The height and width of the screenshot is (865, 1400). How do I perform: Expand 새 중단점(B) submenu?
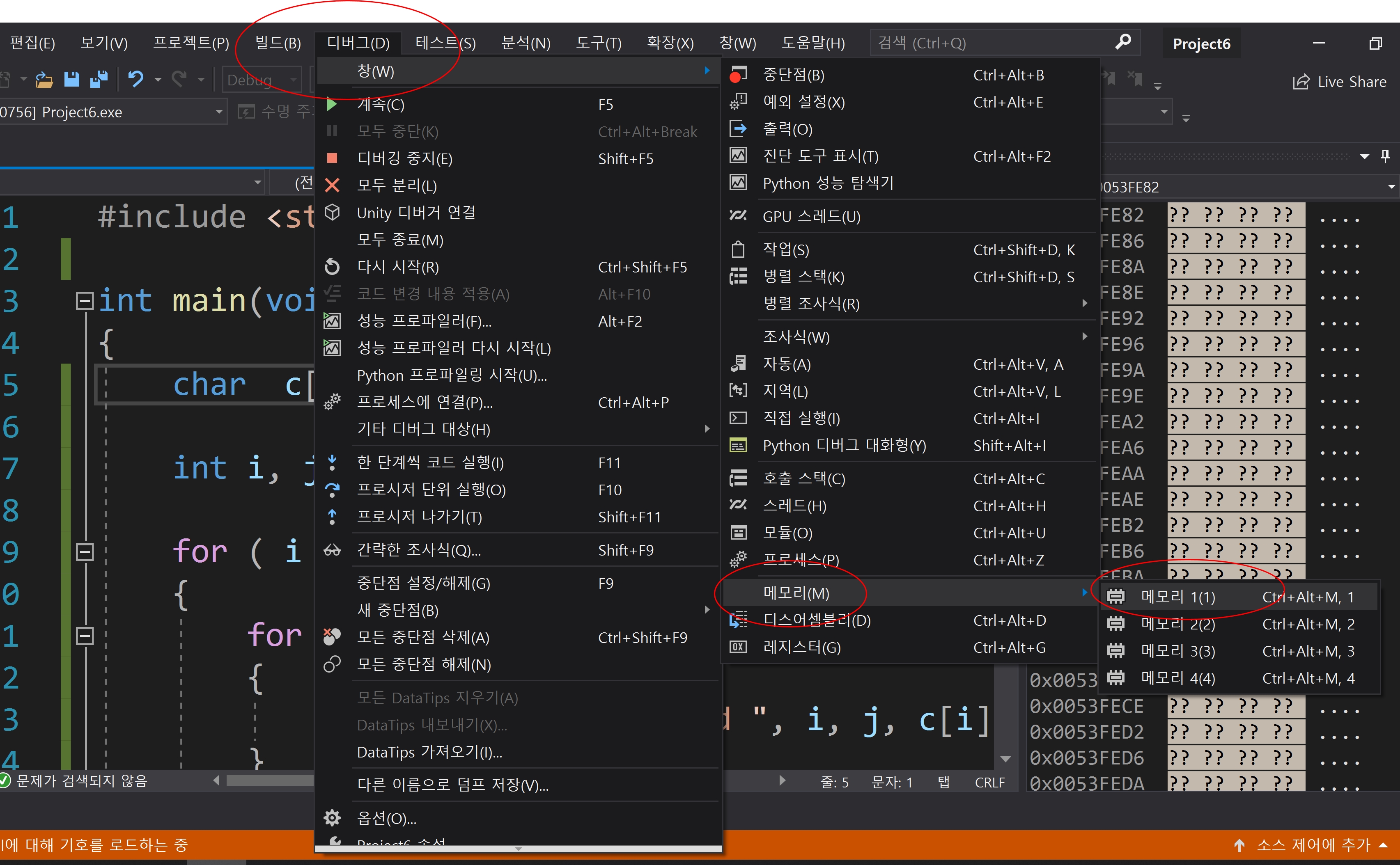[518, 610]
